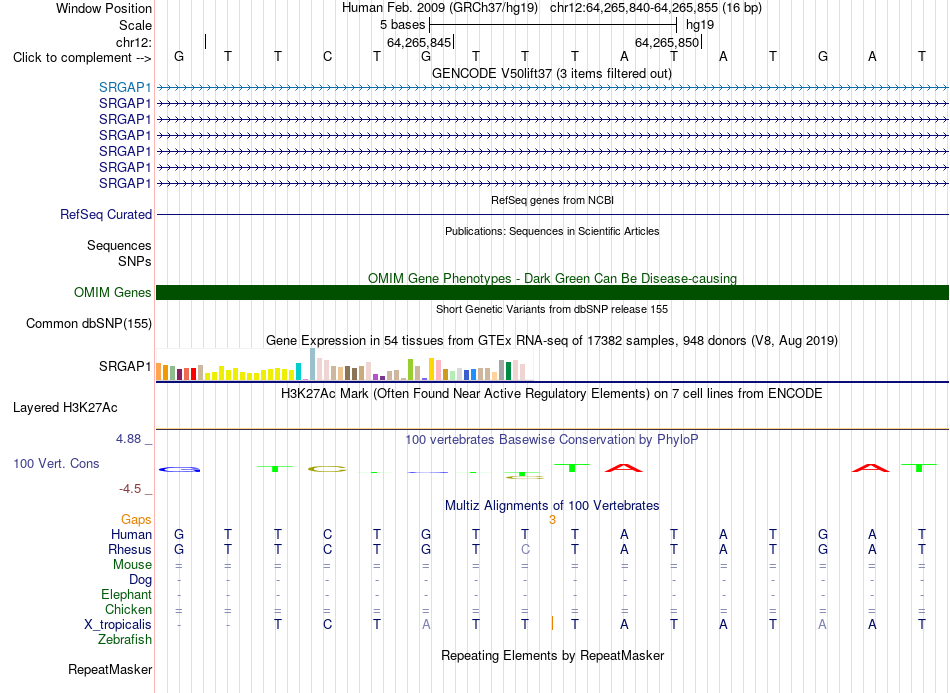Click 'Short Genetic Variants from dbSNP release 155'
Screen dimensions: 950x693
coord(552,309)
